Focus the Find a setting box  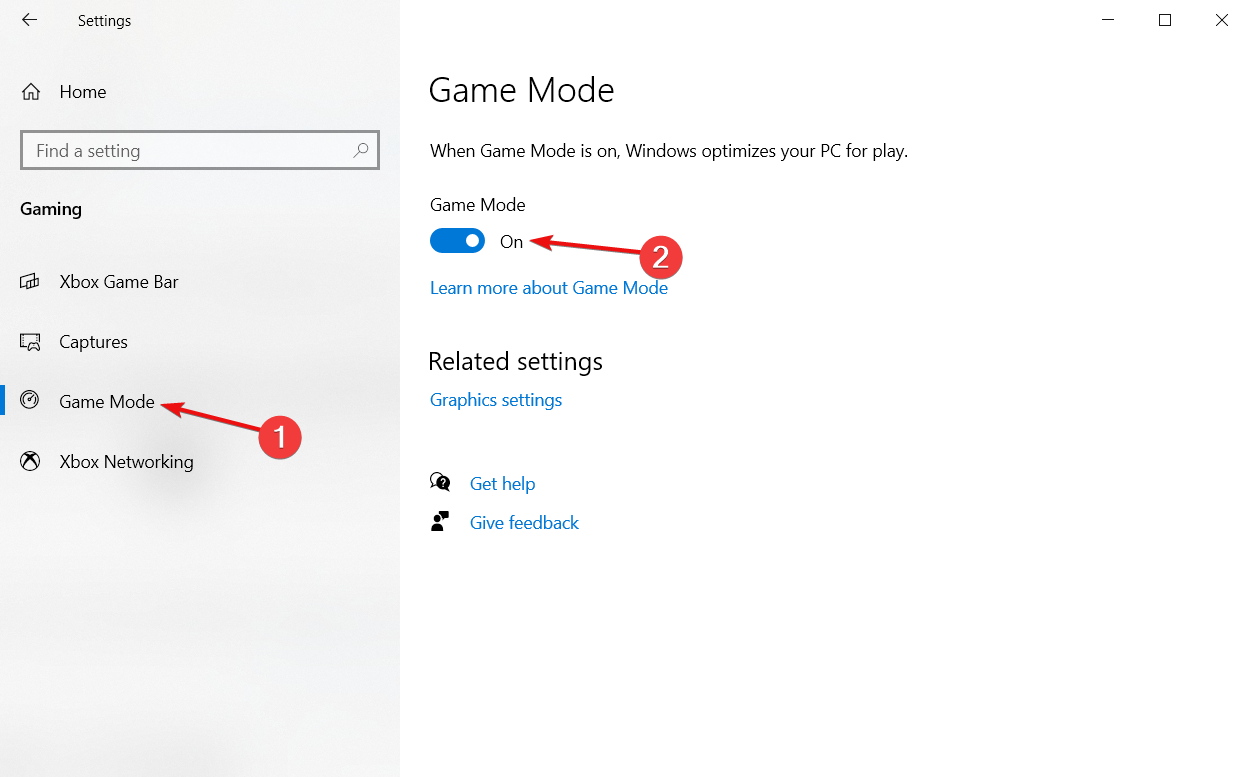pyautogui.click(x=200, y=151)
